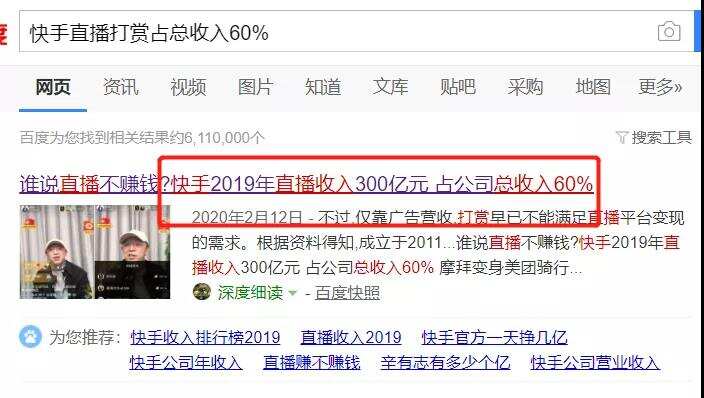Click the snippet date 2020年2月12日
This screenshot has width=704, height=398.
click(247, 218)
